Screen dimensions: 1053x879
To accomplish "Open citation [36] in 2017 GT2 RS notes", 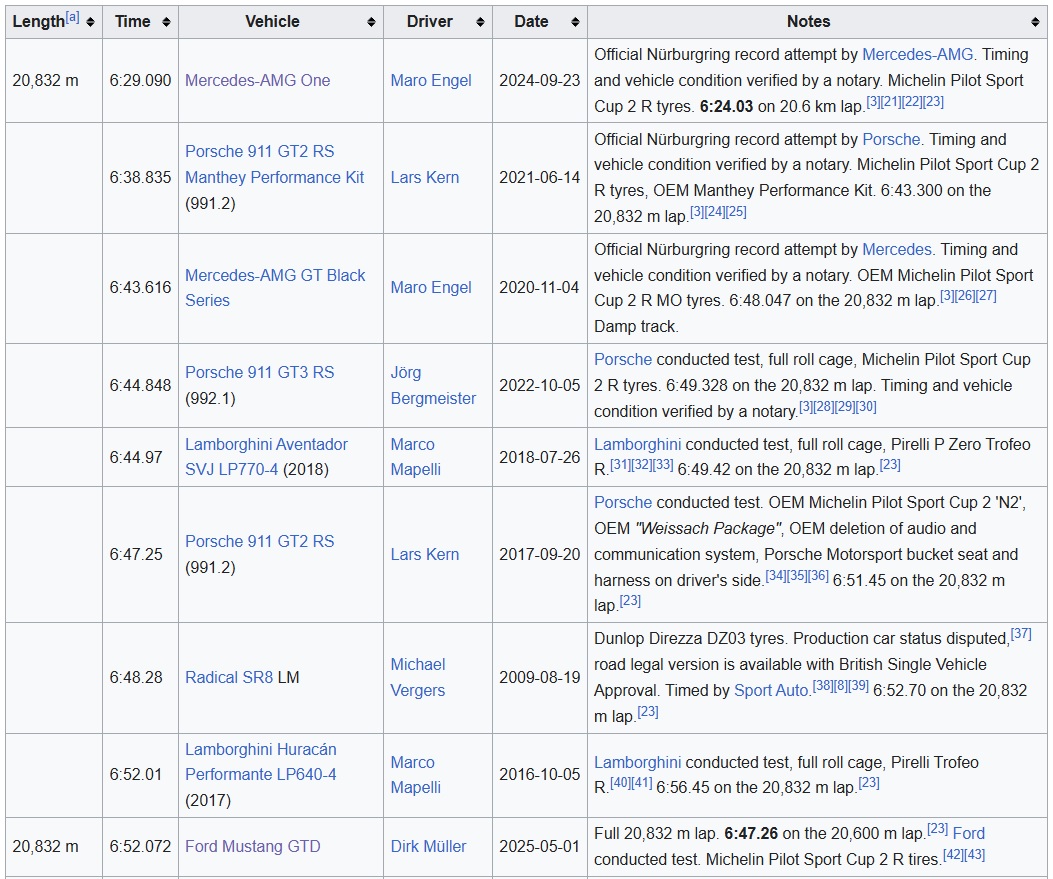I will (819, 576).
